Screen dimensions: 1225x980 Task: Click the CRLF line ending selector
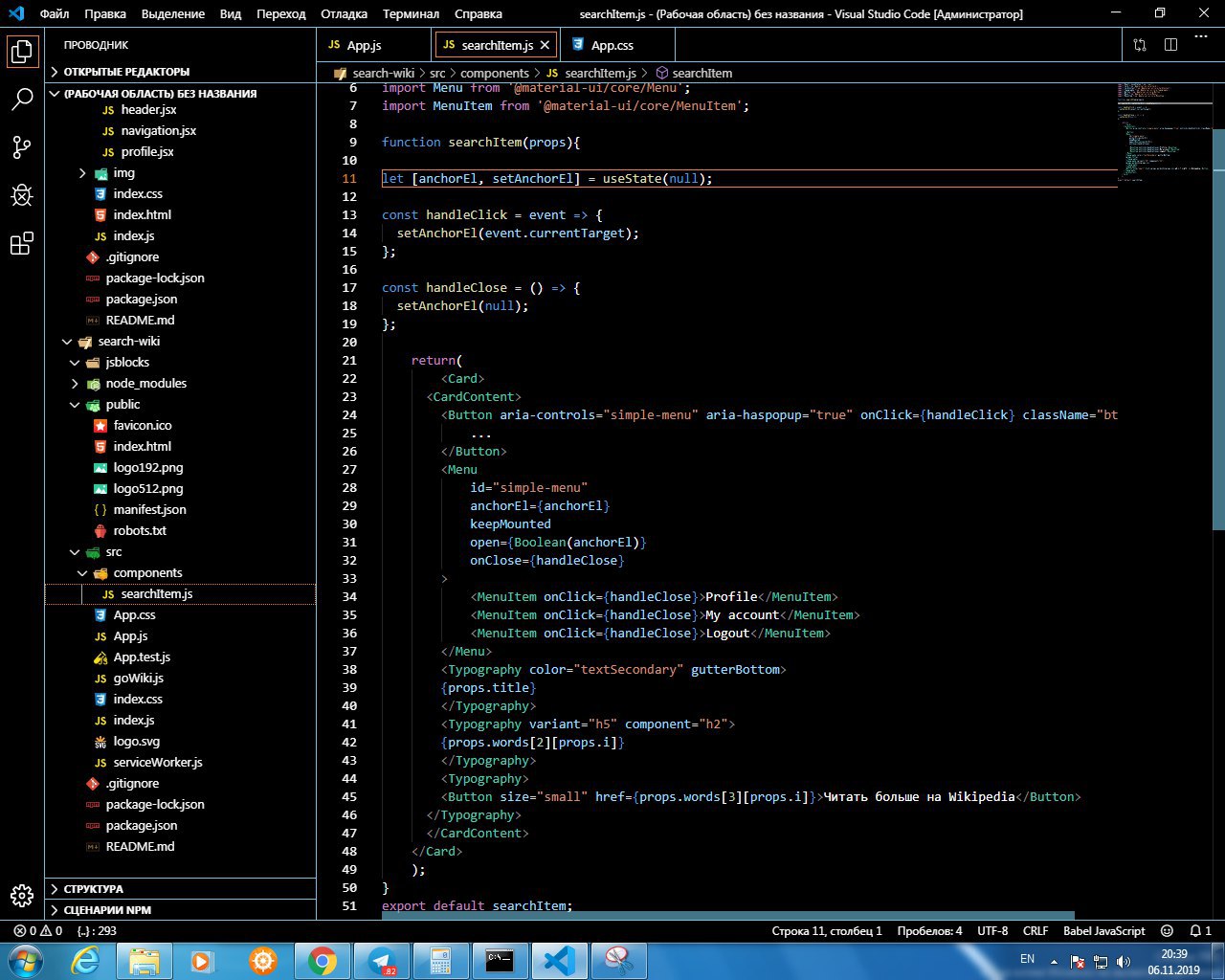point(1036,930)
